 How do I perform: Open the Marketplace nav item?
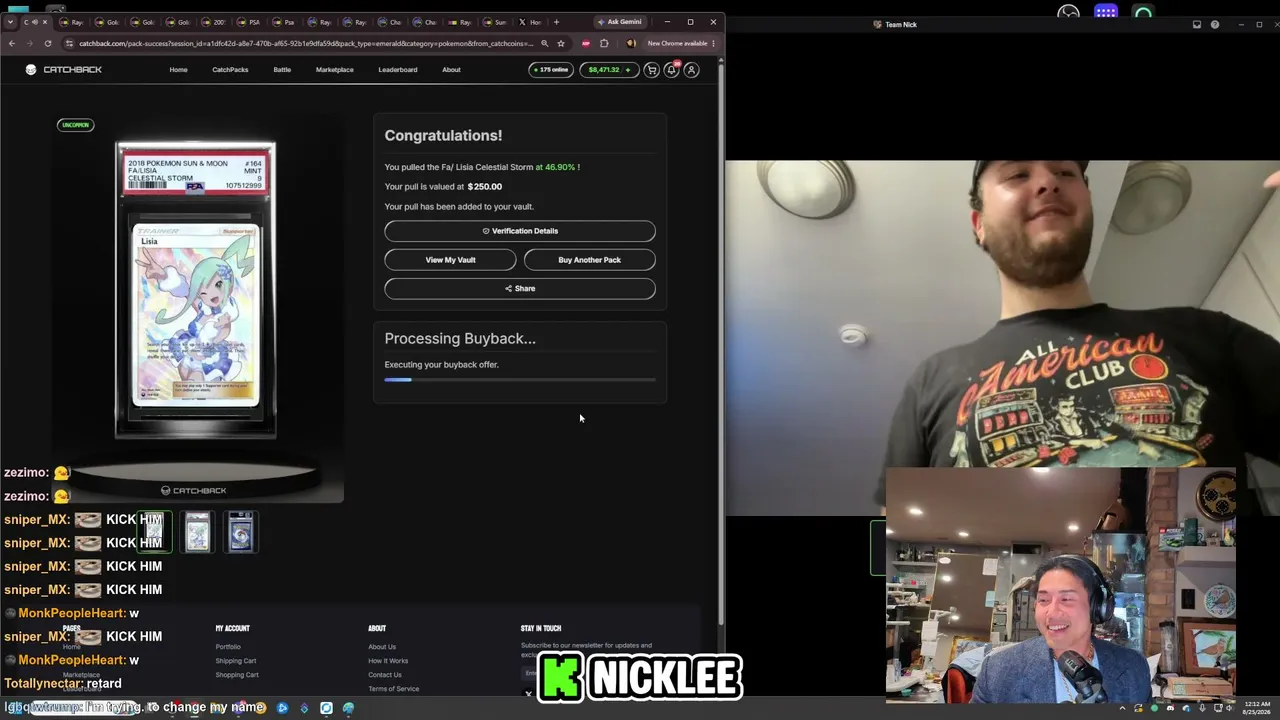[x=334, y=70]
